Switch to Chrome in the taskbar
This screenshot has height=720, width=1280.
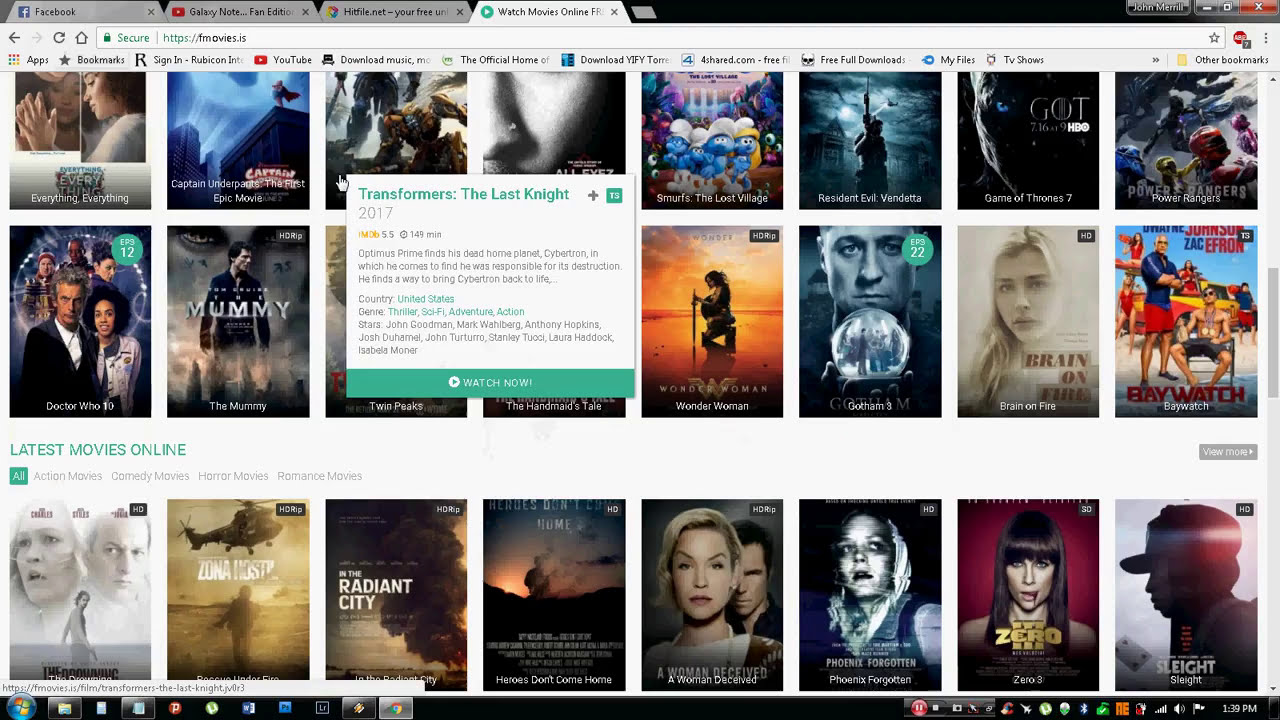point(396,708)
